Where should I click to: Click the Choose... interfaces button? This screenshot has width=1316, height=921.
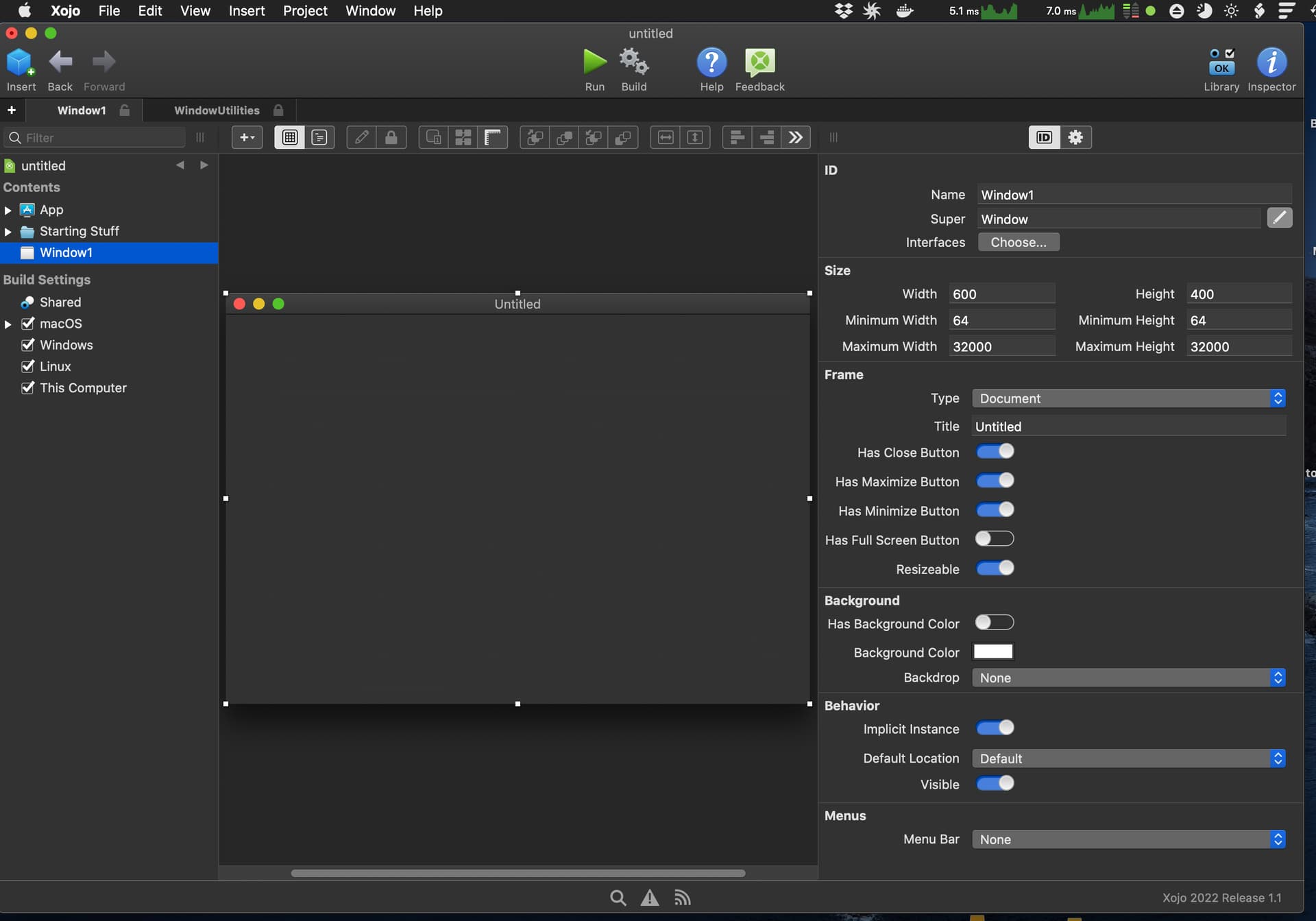(x=1018, y=242)
